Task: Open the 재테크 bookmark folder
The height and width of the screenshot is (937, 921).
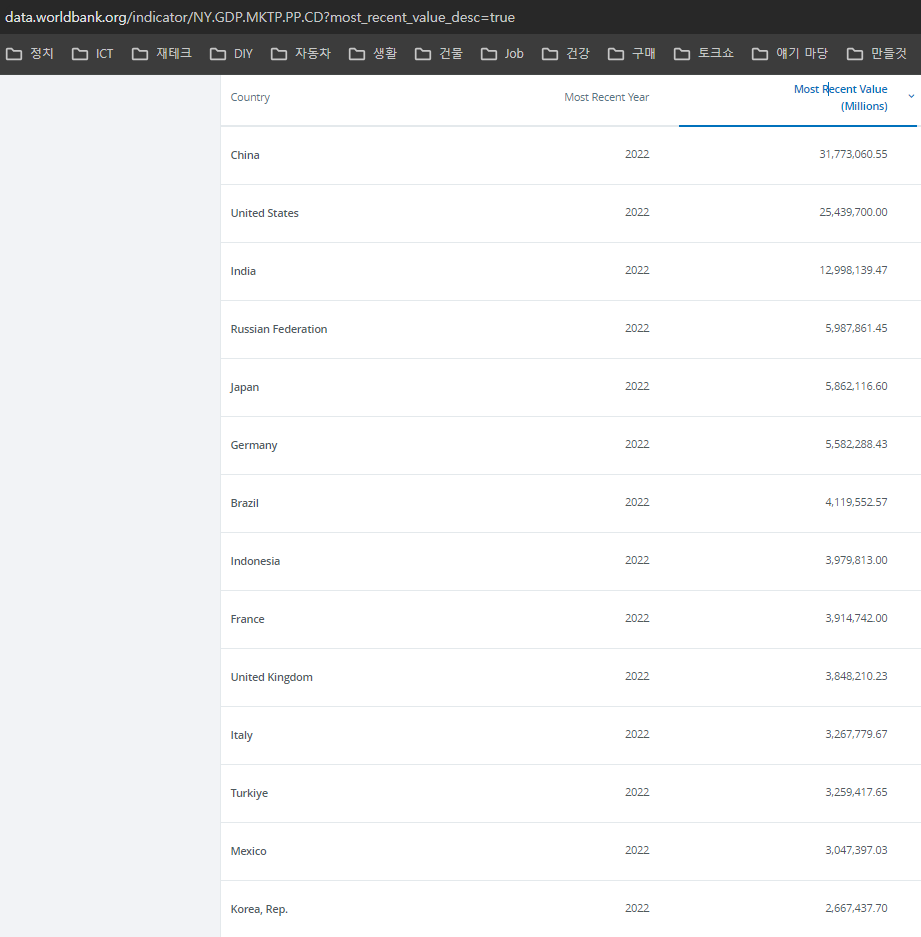Action: (x=162, y=54)
